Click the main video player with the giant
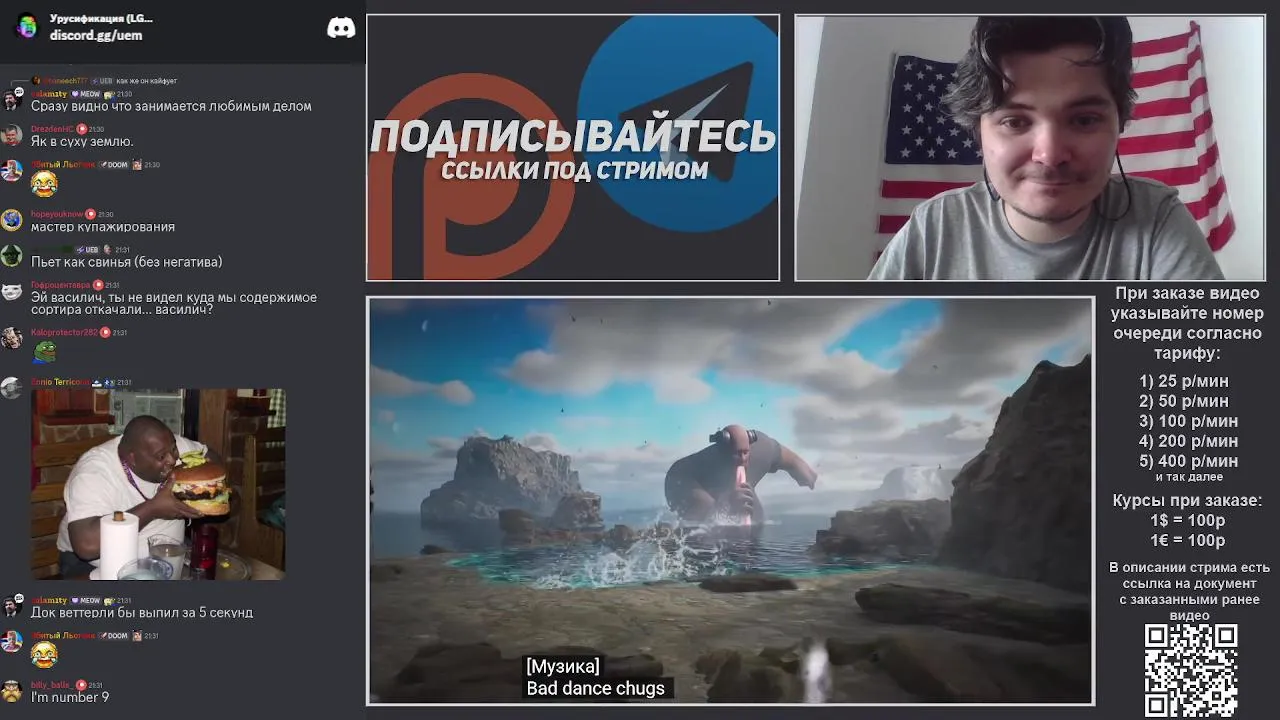The width and height of the screenshot is (1280, 720). pos(730,500)
